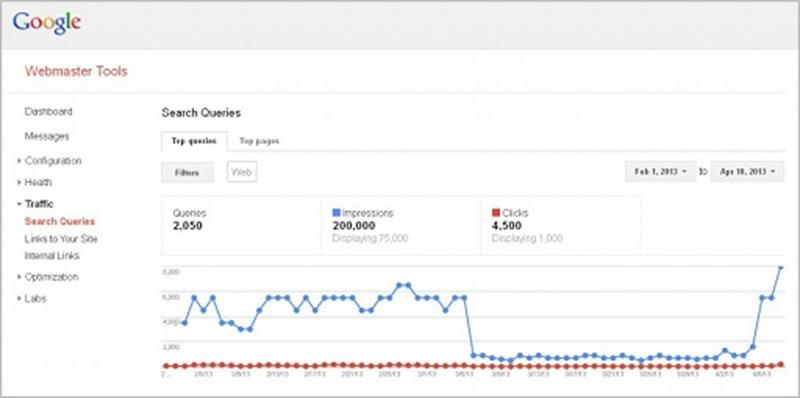Open the Apr 10, 2013 end date dropdown
This screenshot has width=800, height=398.
[x=747, y=171]
